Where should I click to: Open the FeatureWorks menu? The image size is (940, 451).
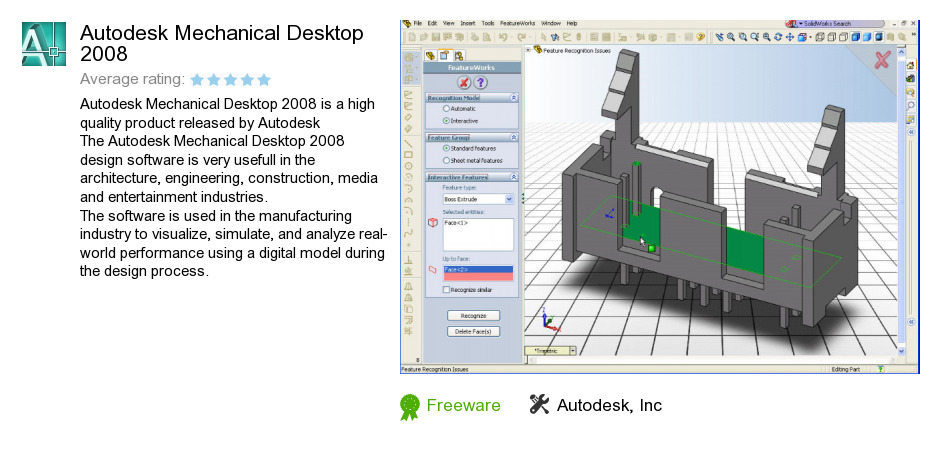click(517, 23)
